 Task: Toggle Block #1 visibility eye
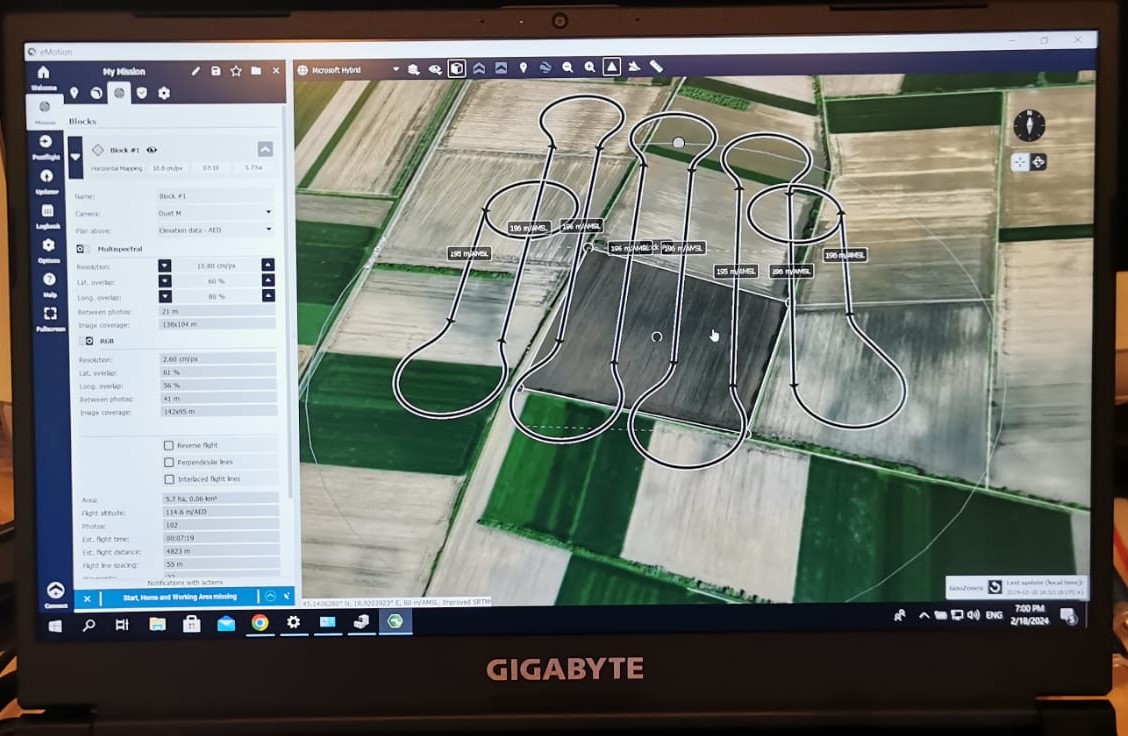[152, 150]
